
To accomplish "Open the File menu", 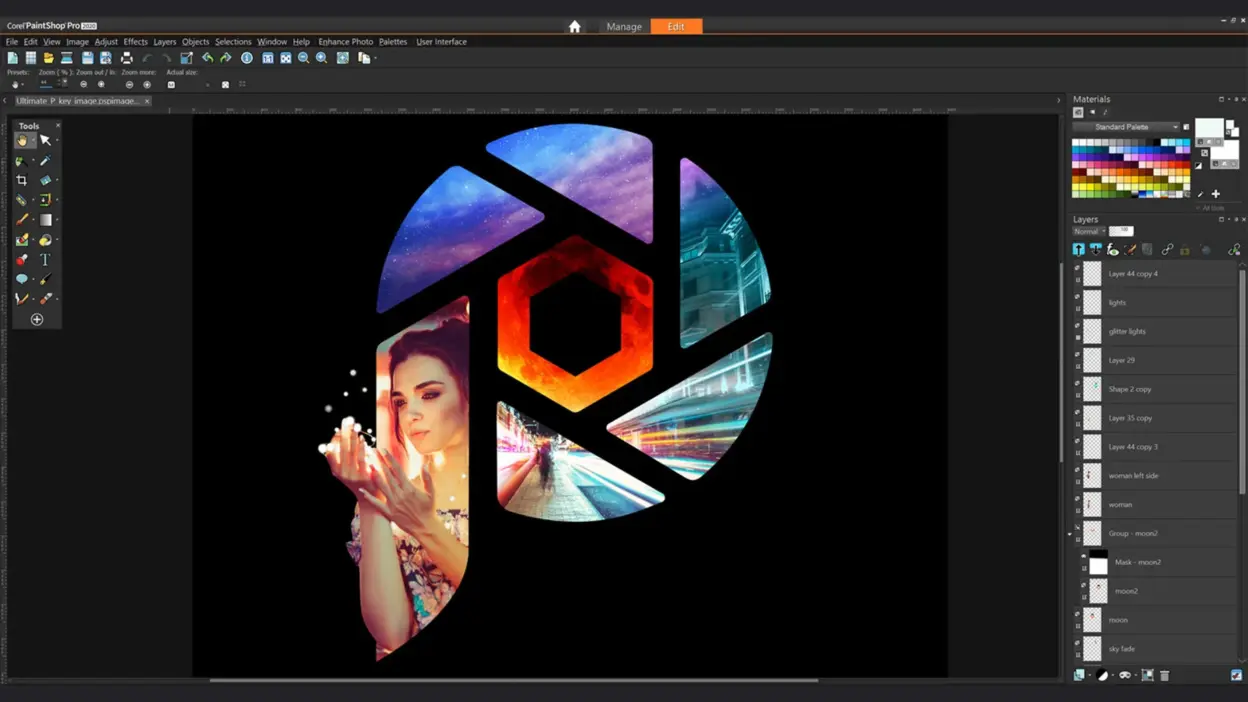I will point(12,42).
